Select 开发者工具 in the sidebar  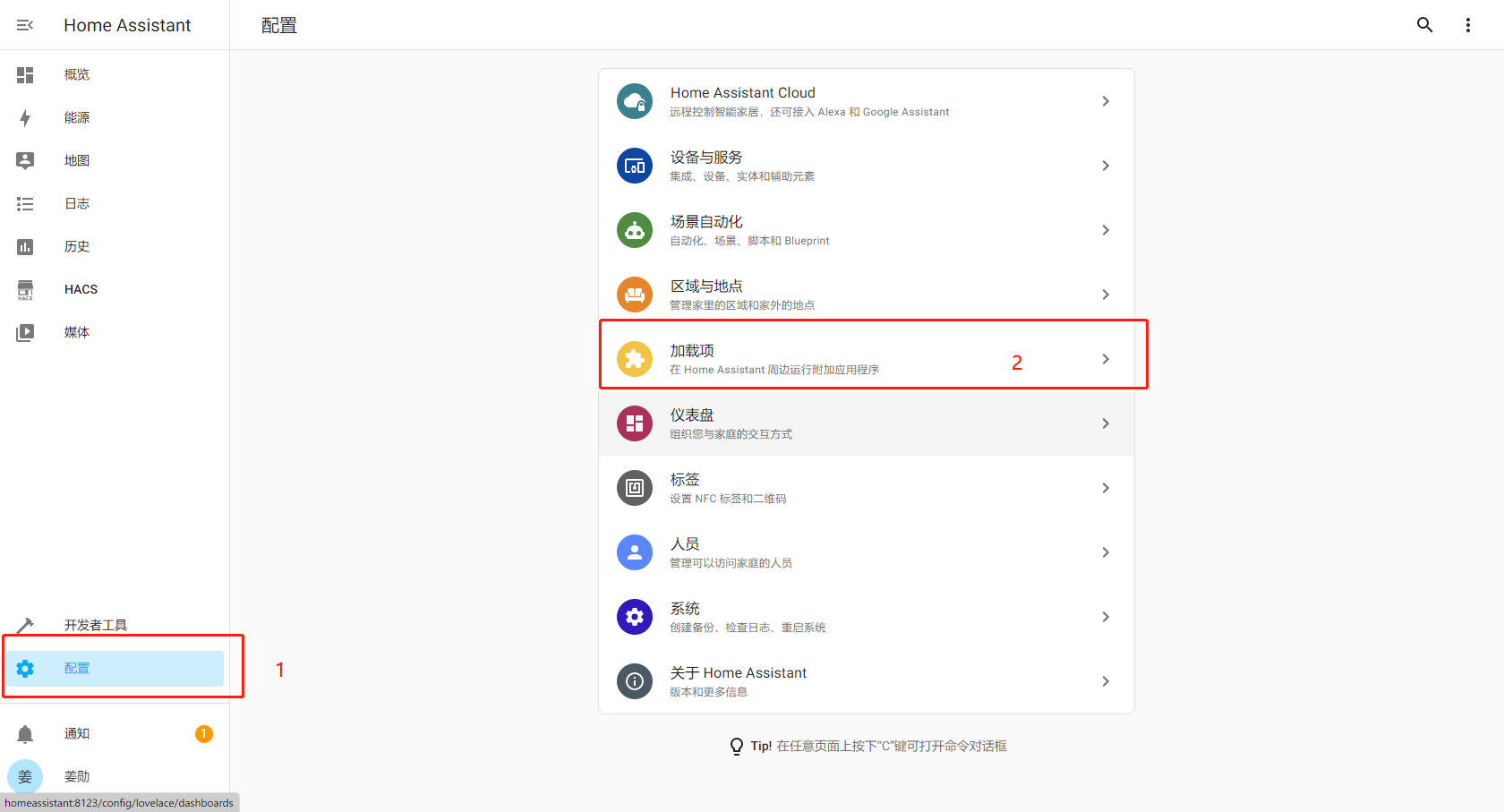(x=95, y=625)
